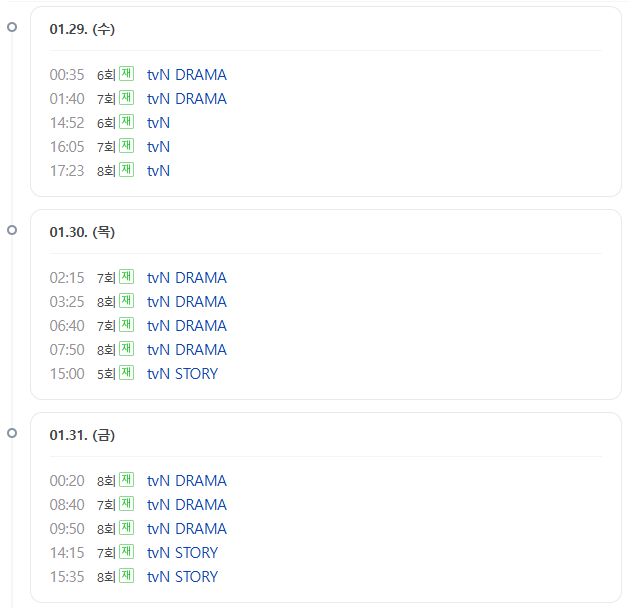The height and width of the screenshot is (608, 629).
Task: Click the 00:20 broadcast time
Action: (67, 481)
